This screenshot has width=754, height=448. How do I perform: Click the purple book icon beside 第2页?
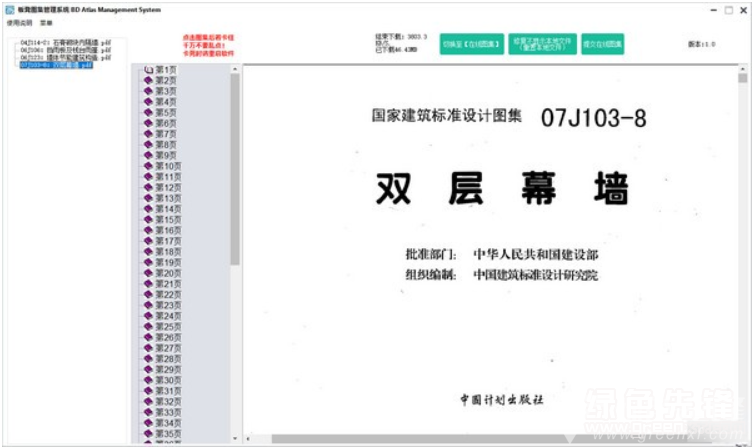point(149,80)
